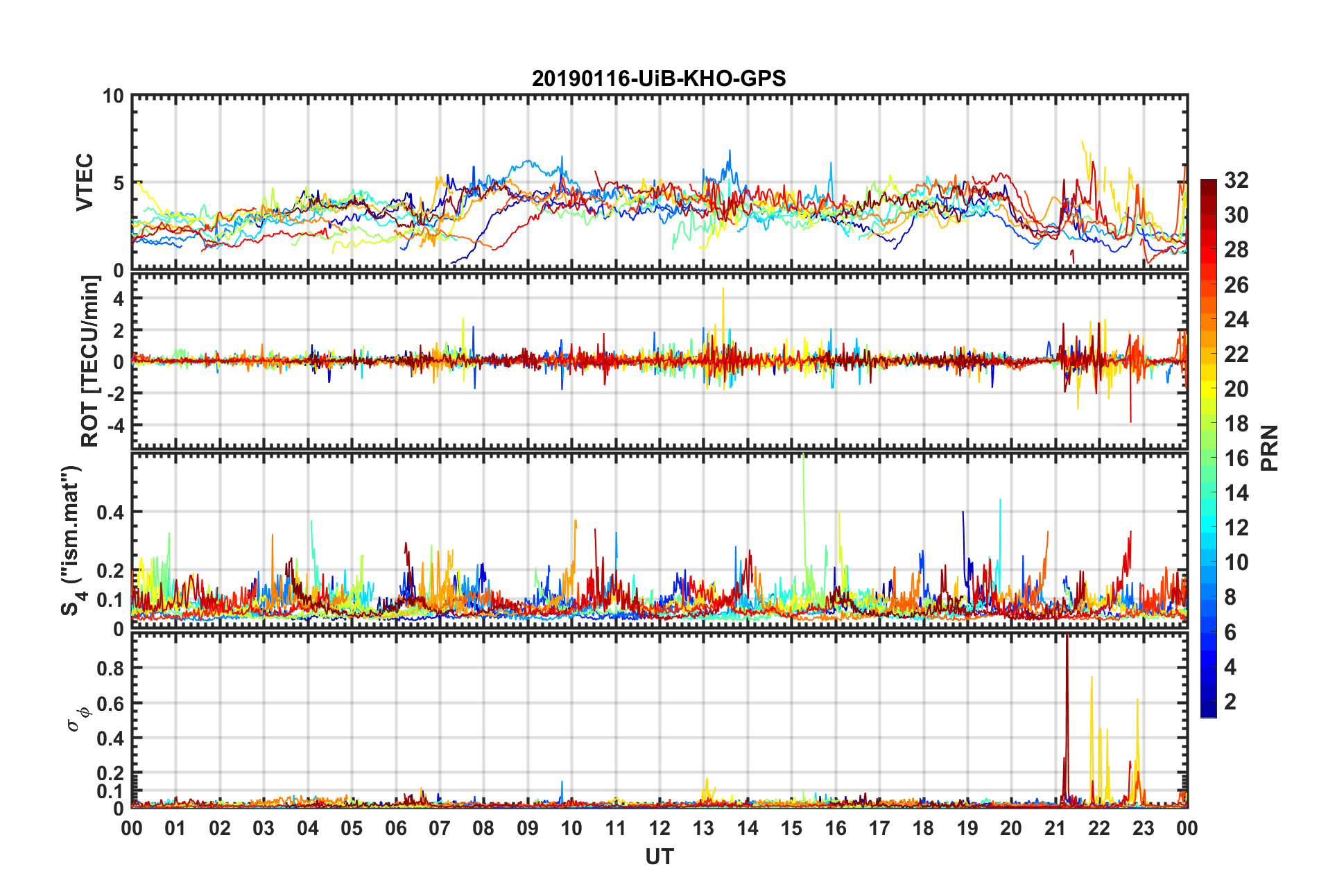Click sigma-phi axis tick label 0.8

110,669
